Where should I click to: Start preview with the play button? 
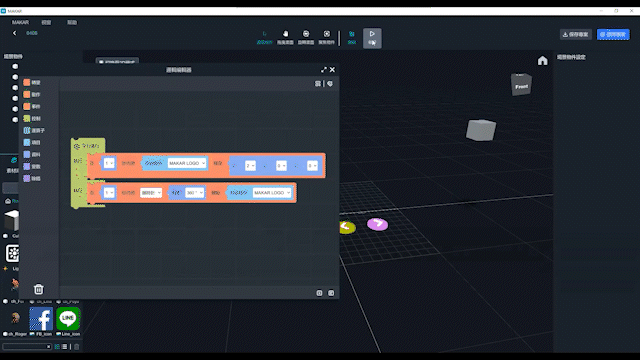372,38
